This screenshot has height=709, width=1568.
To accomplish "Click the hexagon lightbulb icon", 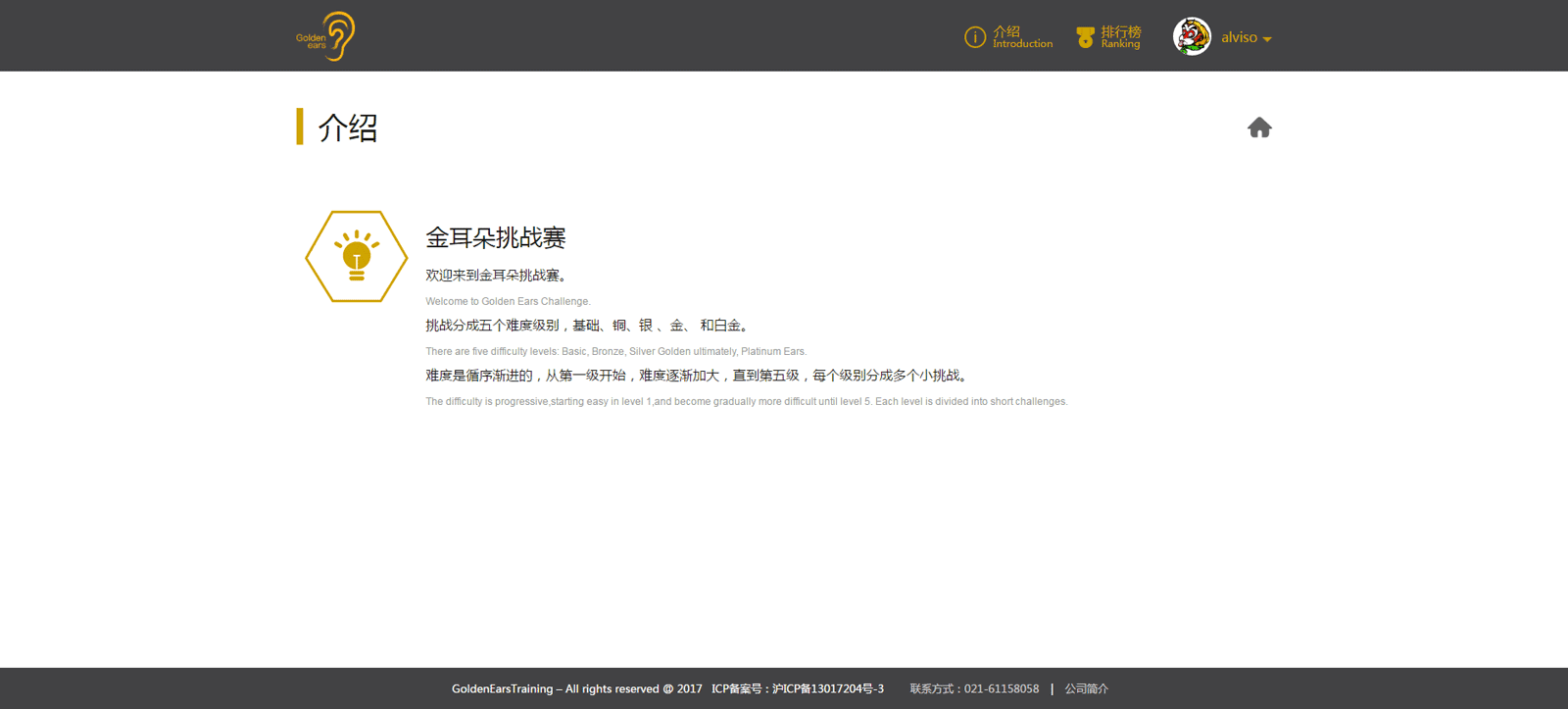I will click(x=357, y=257).
